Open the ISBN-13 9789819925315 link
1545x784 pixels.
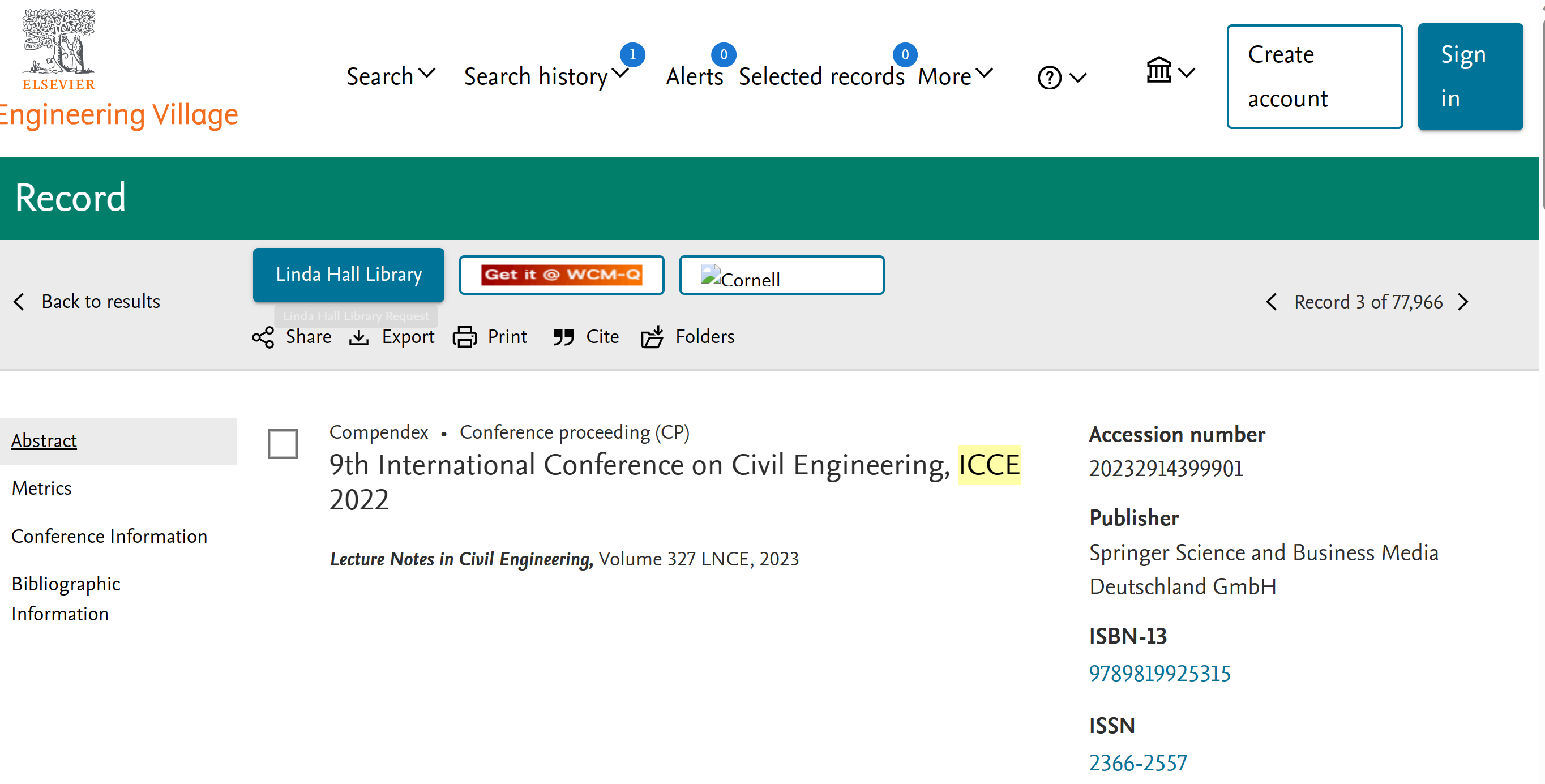coord(1159,674)
